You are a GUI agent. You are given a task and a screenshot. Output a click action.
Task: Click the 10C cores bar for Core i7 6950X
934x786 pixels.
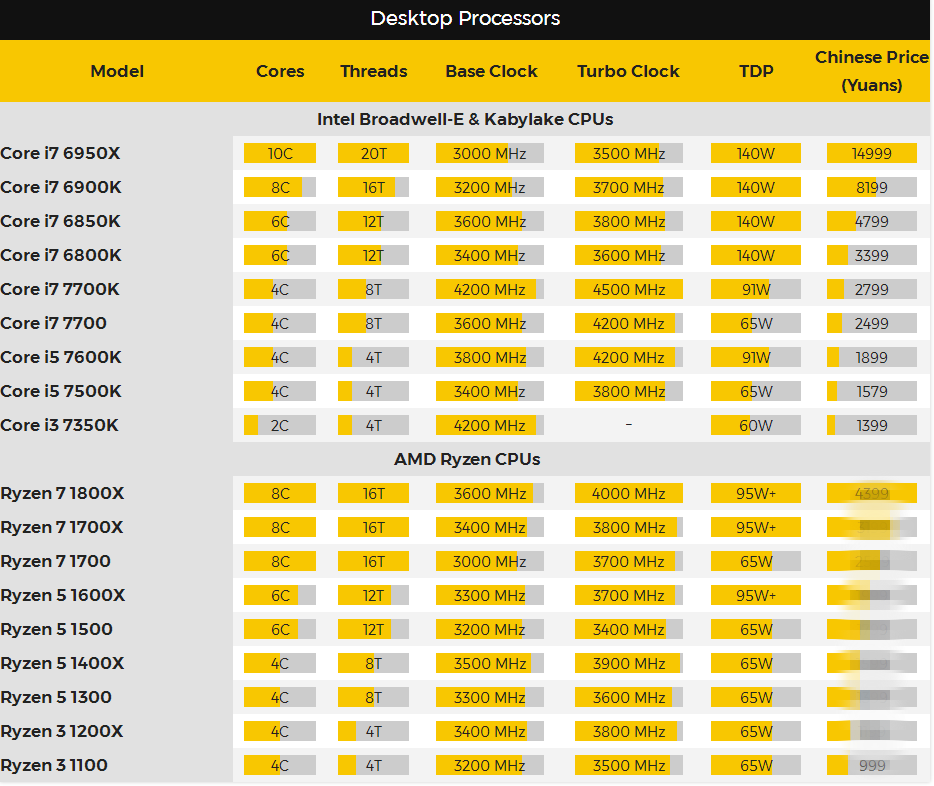point(280,153)
